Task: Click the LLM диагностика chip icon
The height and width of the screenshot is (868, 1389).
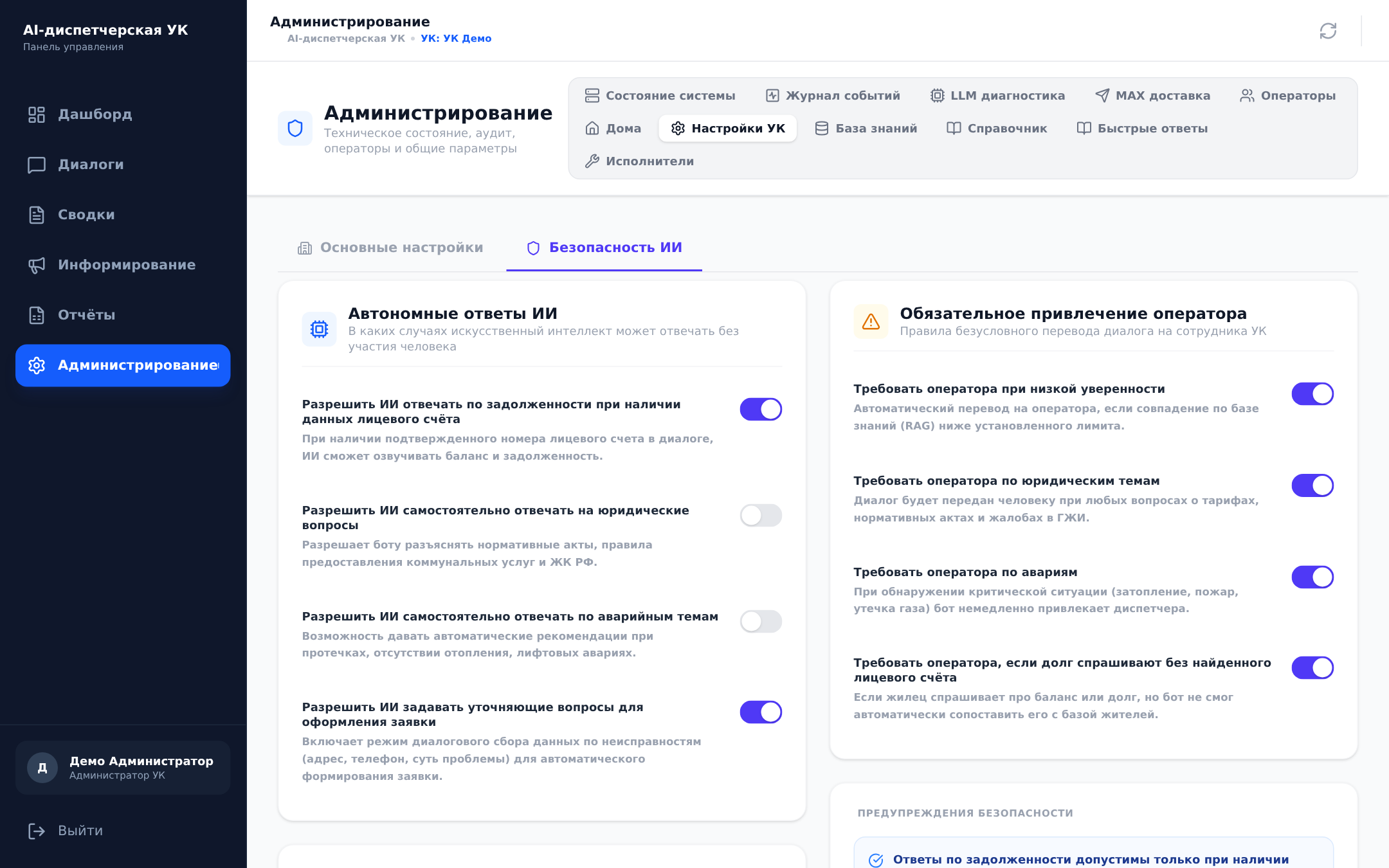Action: [x=938, y=96]
